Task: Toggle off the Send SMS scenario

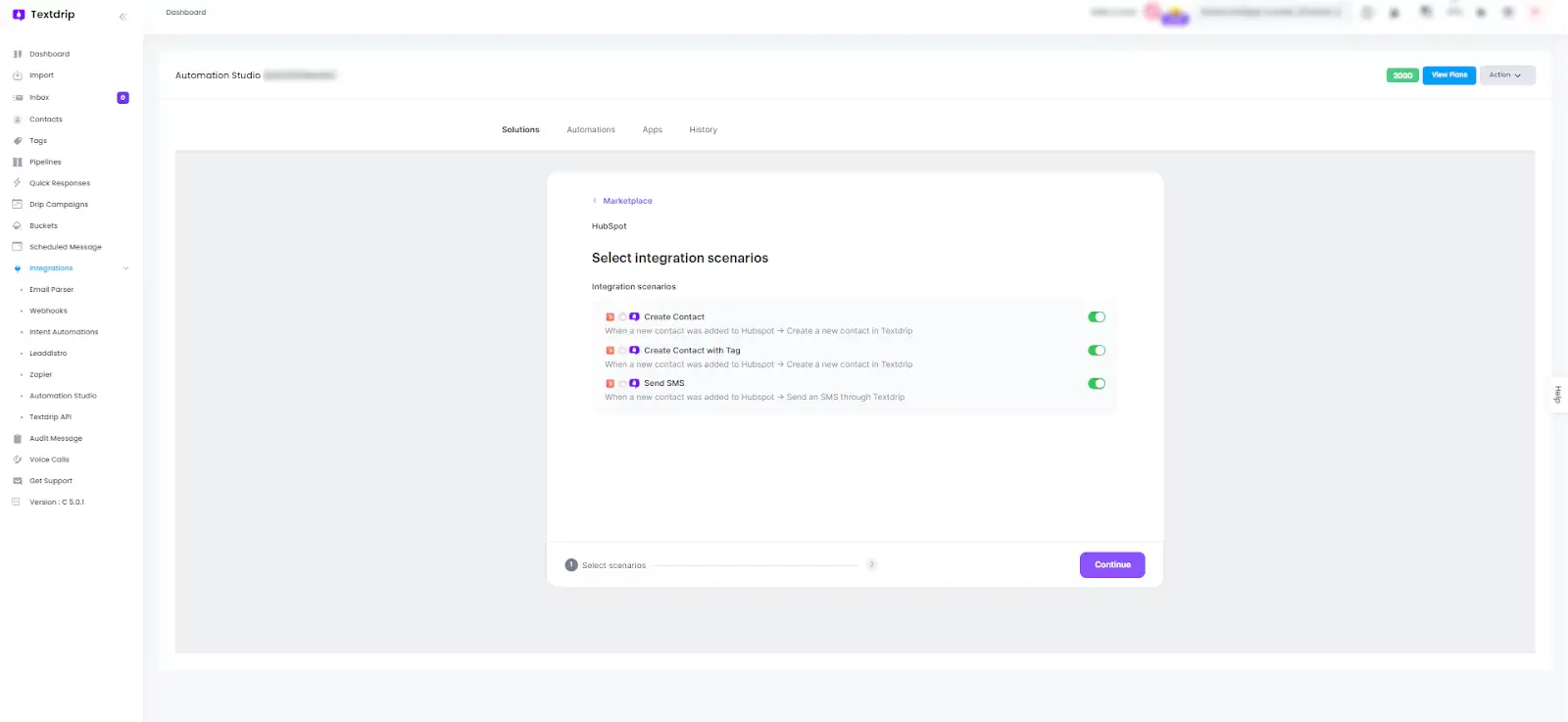Action: coord(1096,384)
